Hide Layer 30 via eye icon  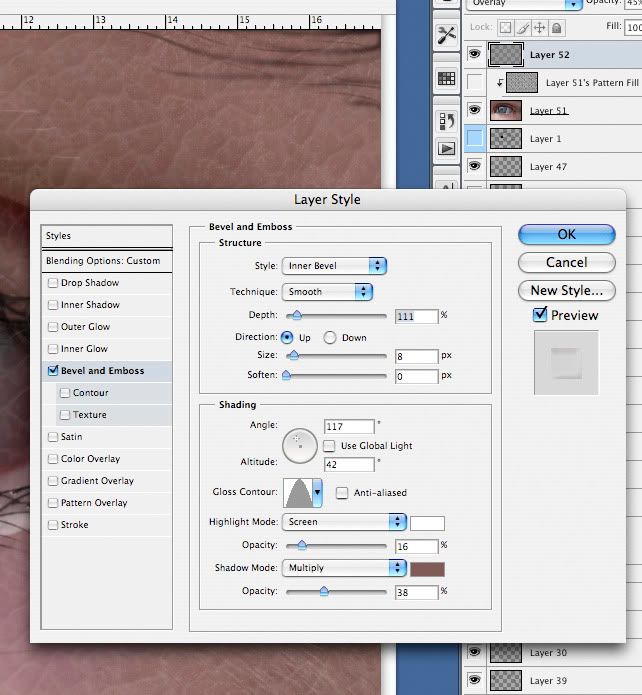tap(474, 652)
